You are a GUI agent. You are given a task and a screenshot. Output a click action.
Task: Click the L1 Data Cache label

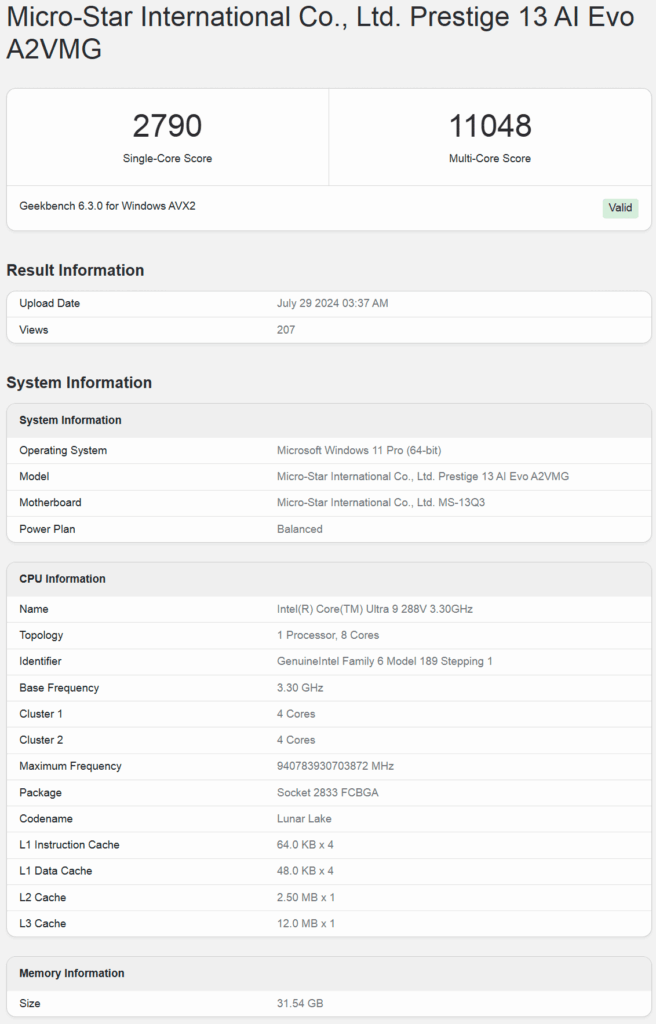pos(56,871)
